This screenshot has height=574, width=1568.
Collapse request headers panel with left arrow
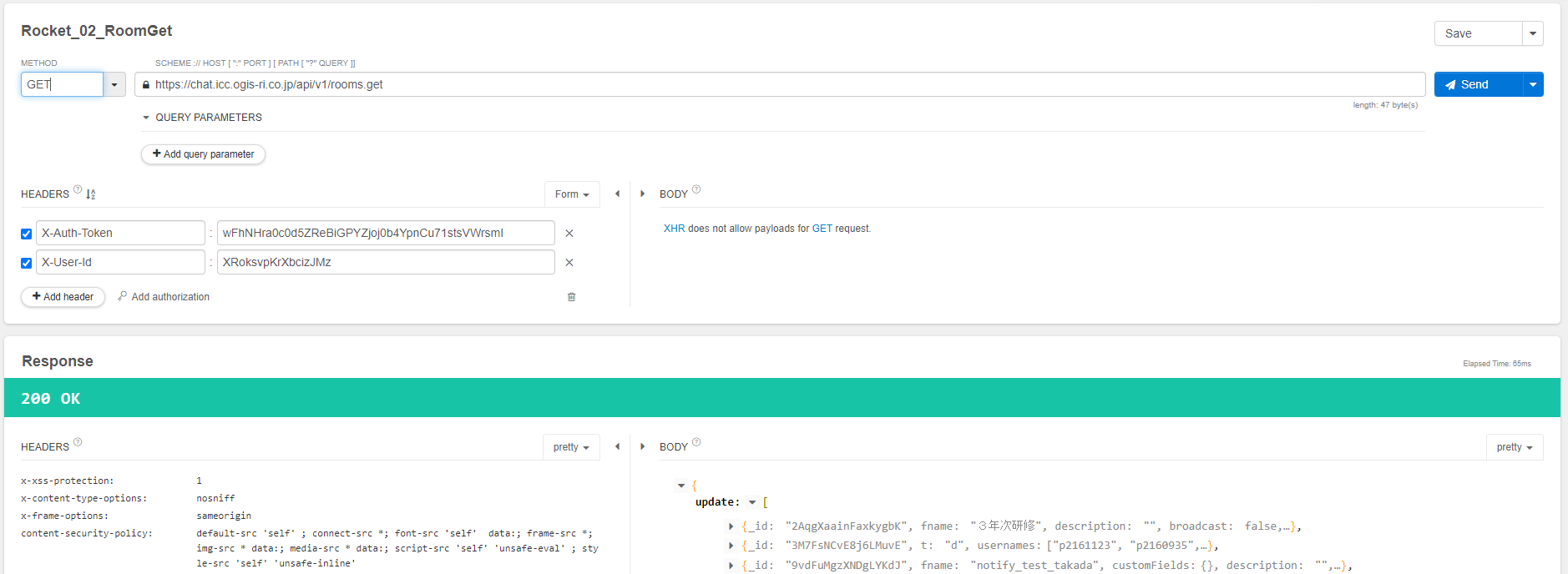click(617, 194)
